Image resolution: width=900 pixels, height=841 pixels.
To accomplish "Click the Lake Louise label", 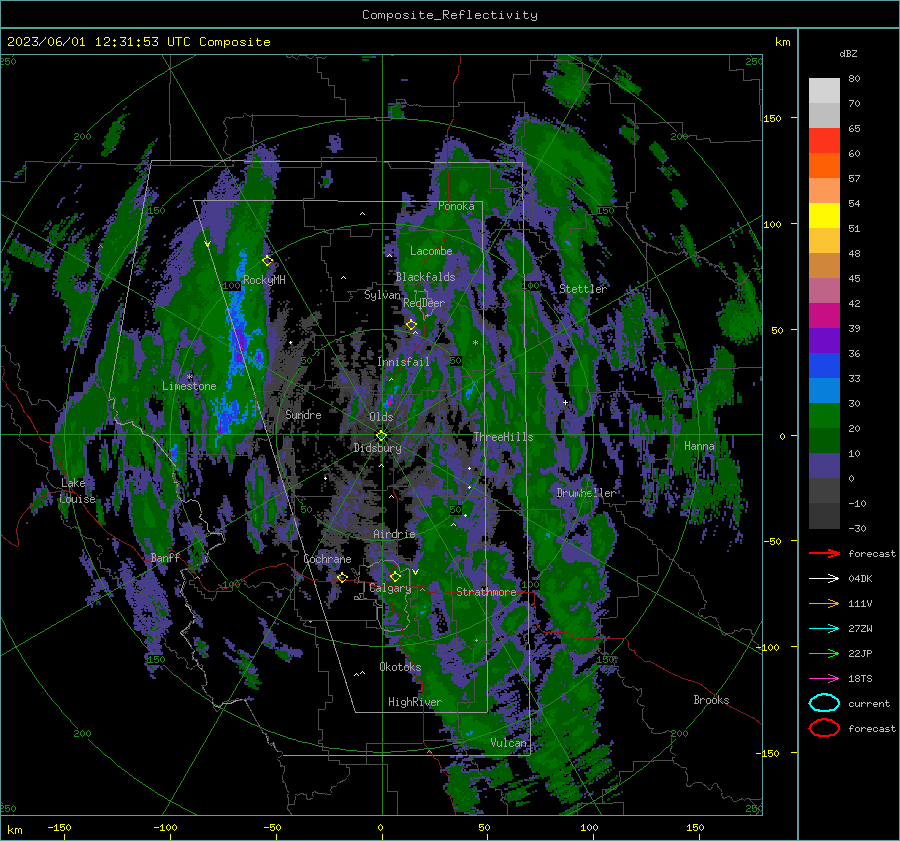I will 77,491.
